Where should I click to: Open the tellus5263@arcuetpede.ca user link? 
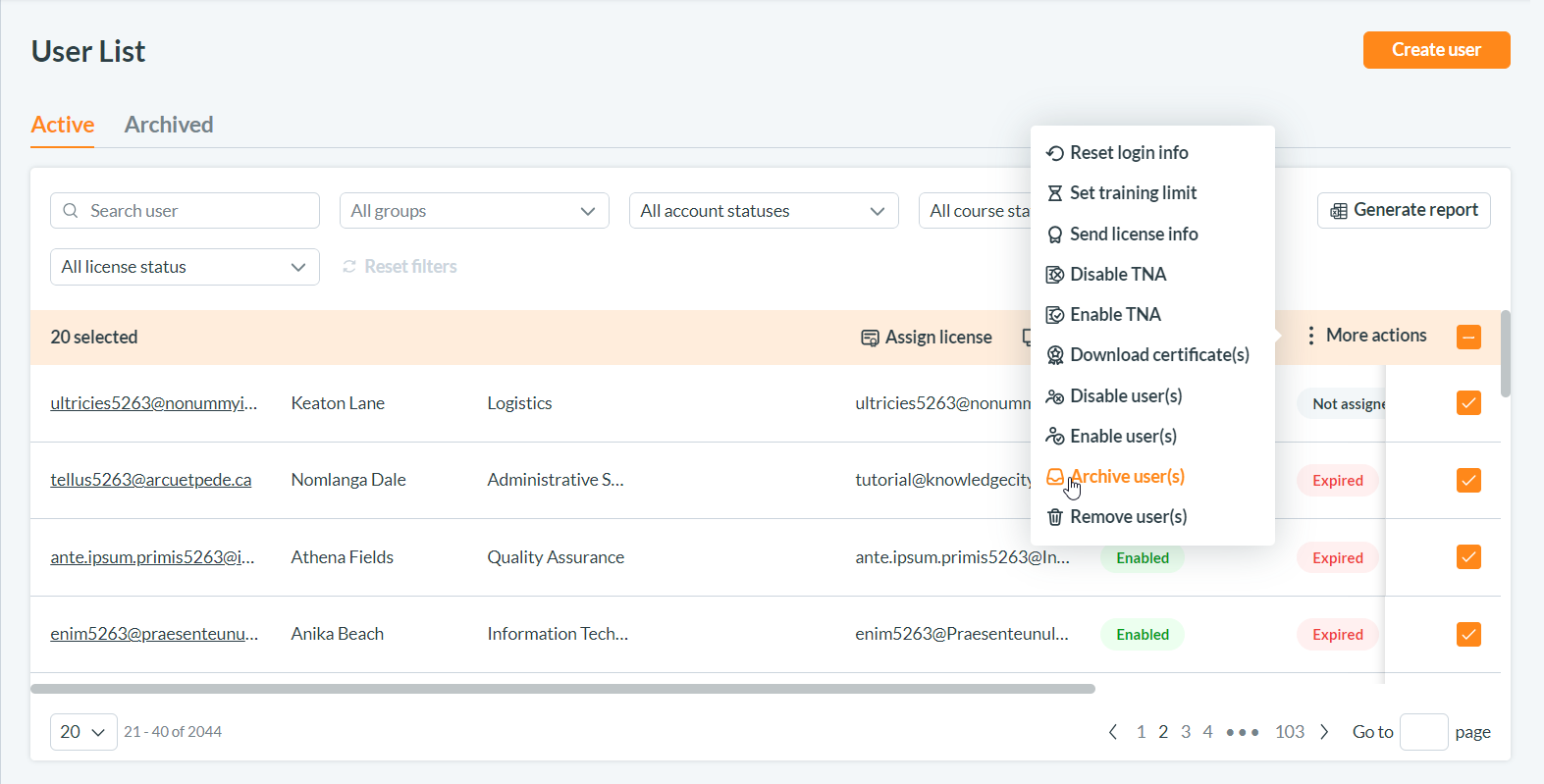(151, 480)
